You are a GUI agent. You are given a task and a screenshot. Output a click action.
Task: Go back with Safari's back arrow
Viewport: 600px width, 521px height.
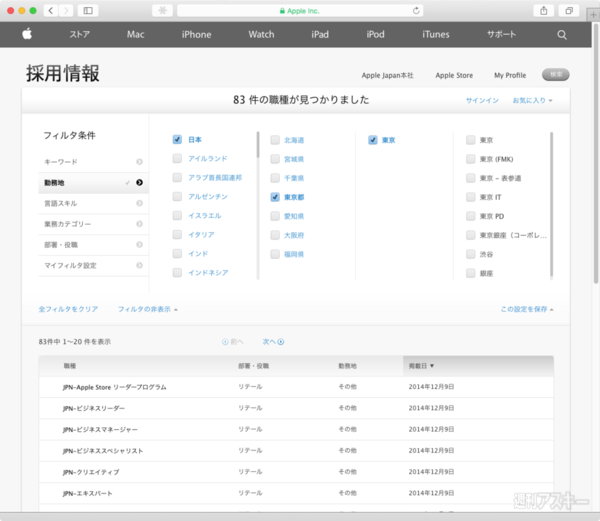[51, 10]
